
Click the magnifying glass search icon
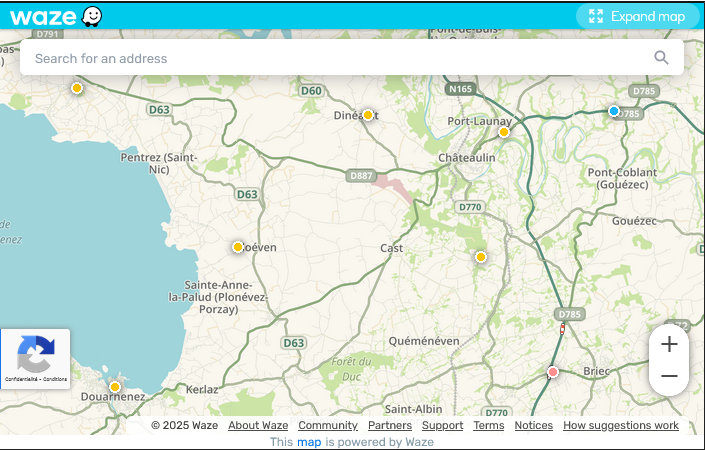pyautogui.click(x=661, y=58)
